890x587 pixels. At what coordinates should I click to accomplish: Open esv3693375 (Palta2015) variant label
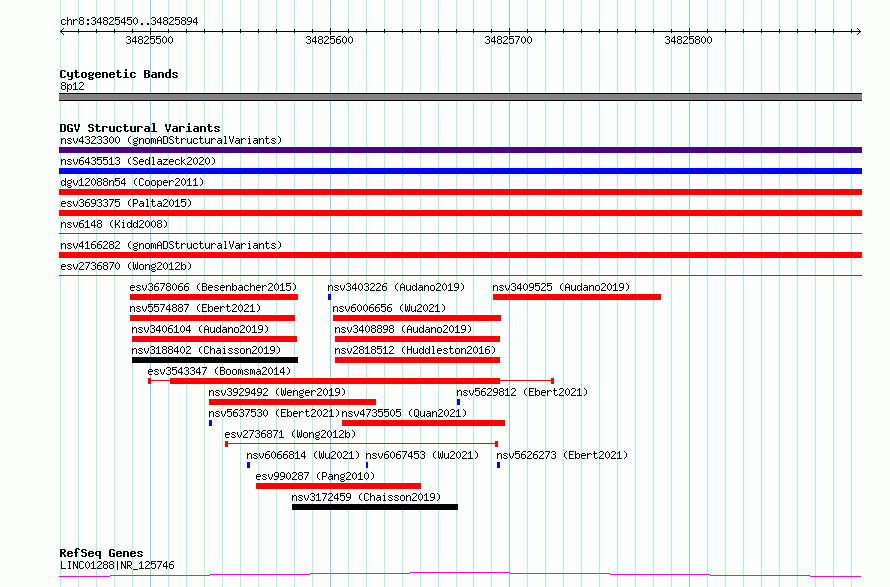tap(126, 203)
